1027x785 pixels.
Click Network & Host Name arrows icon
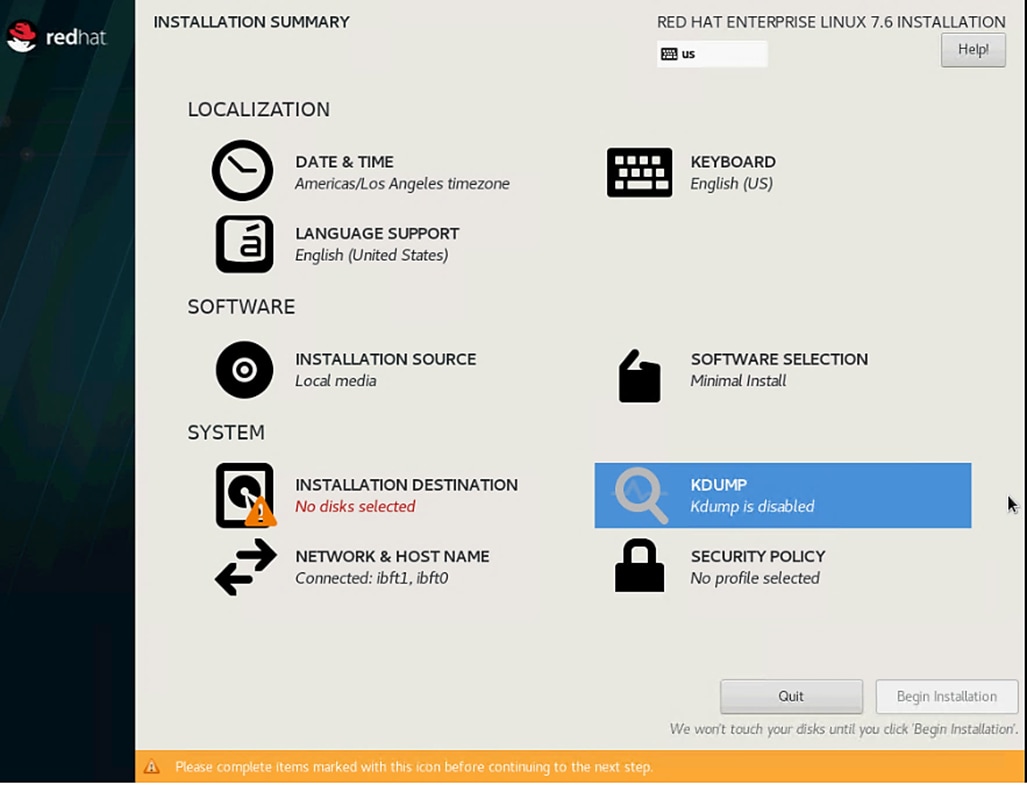pyautogui.click(x=246, y=566)
